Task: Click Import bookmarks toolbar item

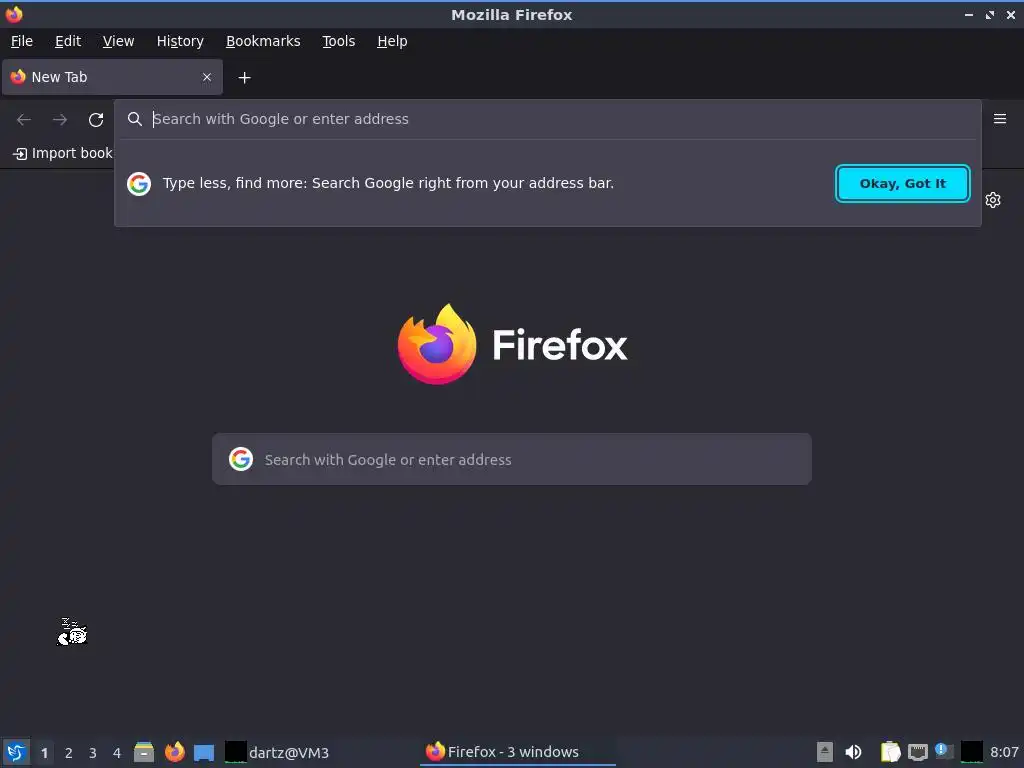Action: click(x=63, y=153)
